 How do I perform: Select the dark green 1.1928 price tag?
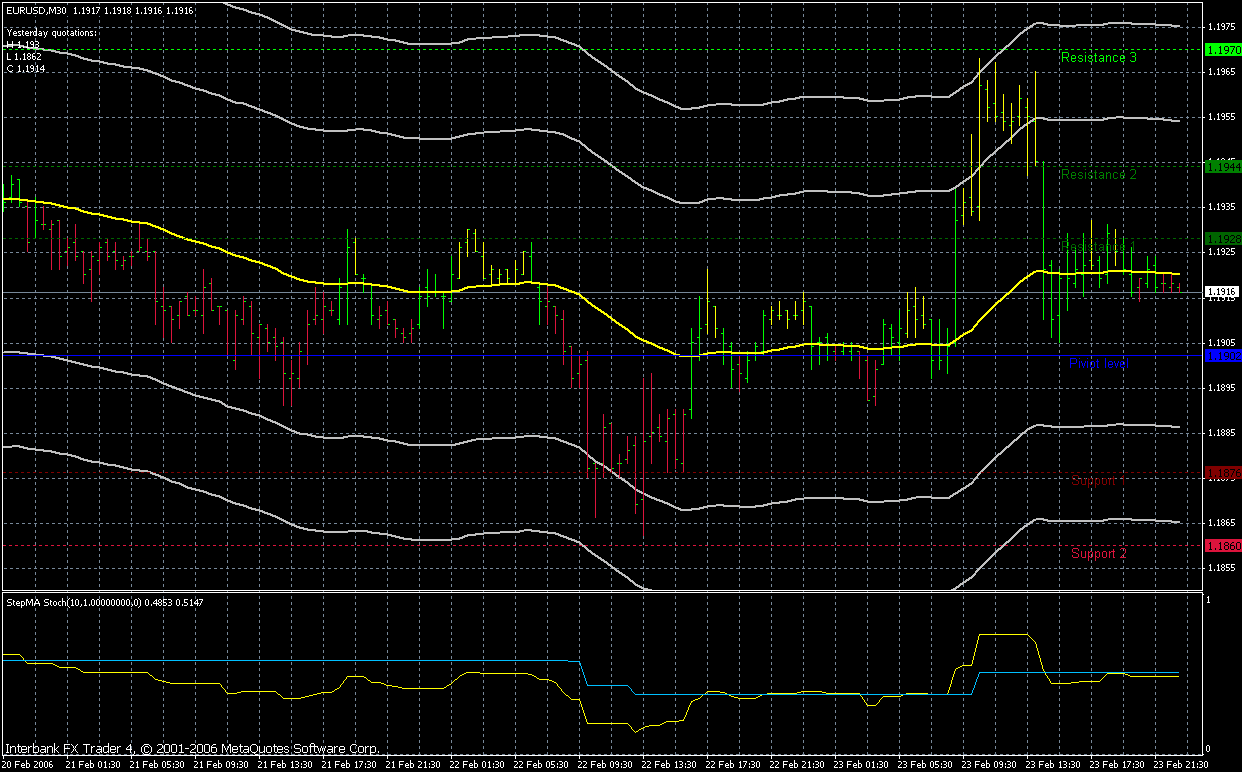coord(1223,239)
